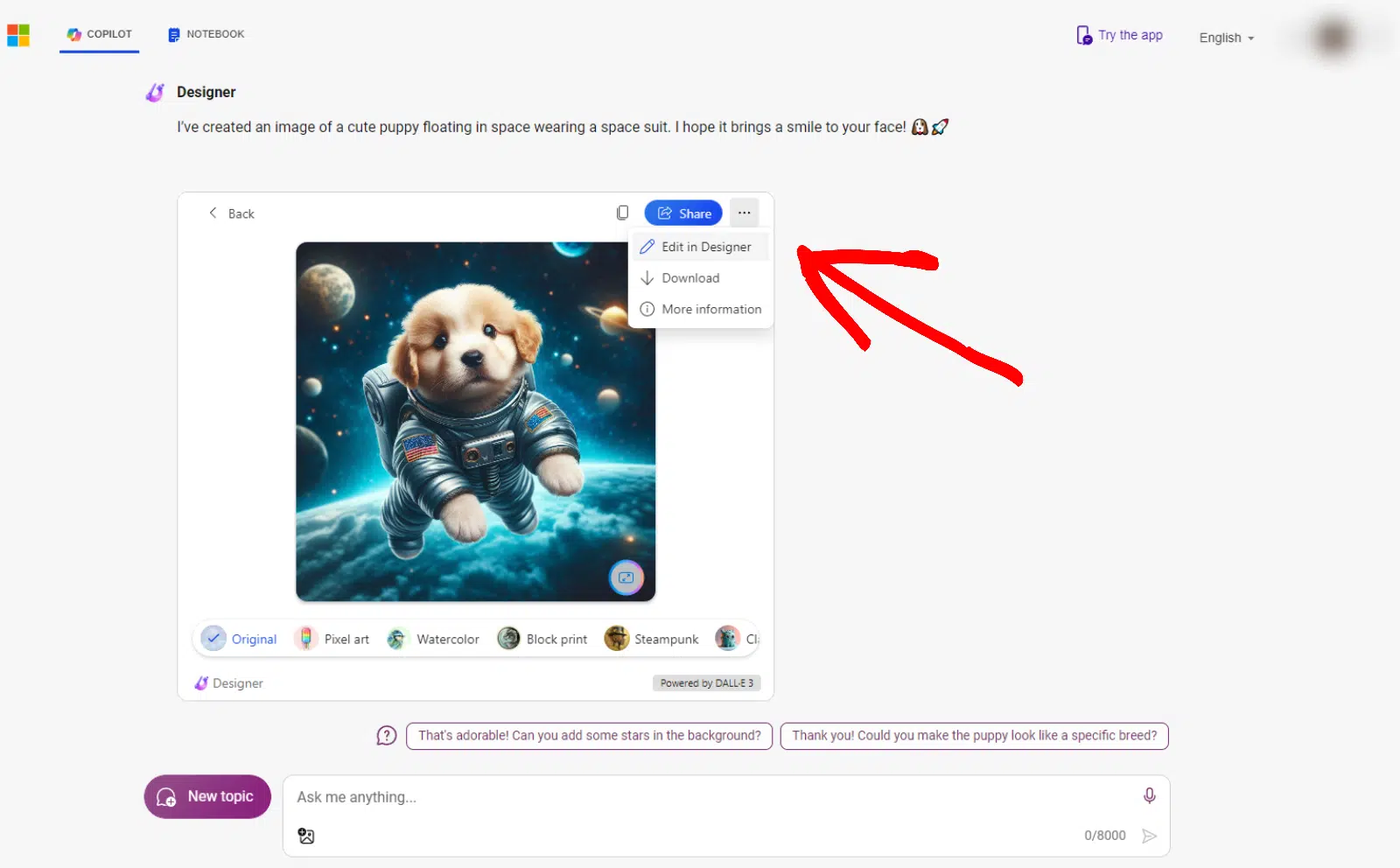
Task: Click the send arrow icon
Action: pos(1150,836)
